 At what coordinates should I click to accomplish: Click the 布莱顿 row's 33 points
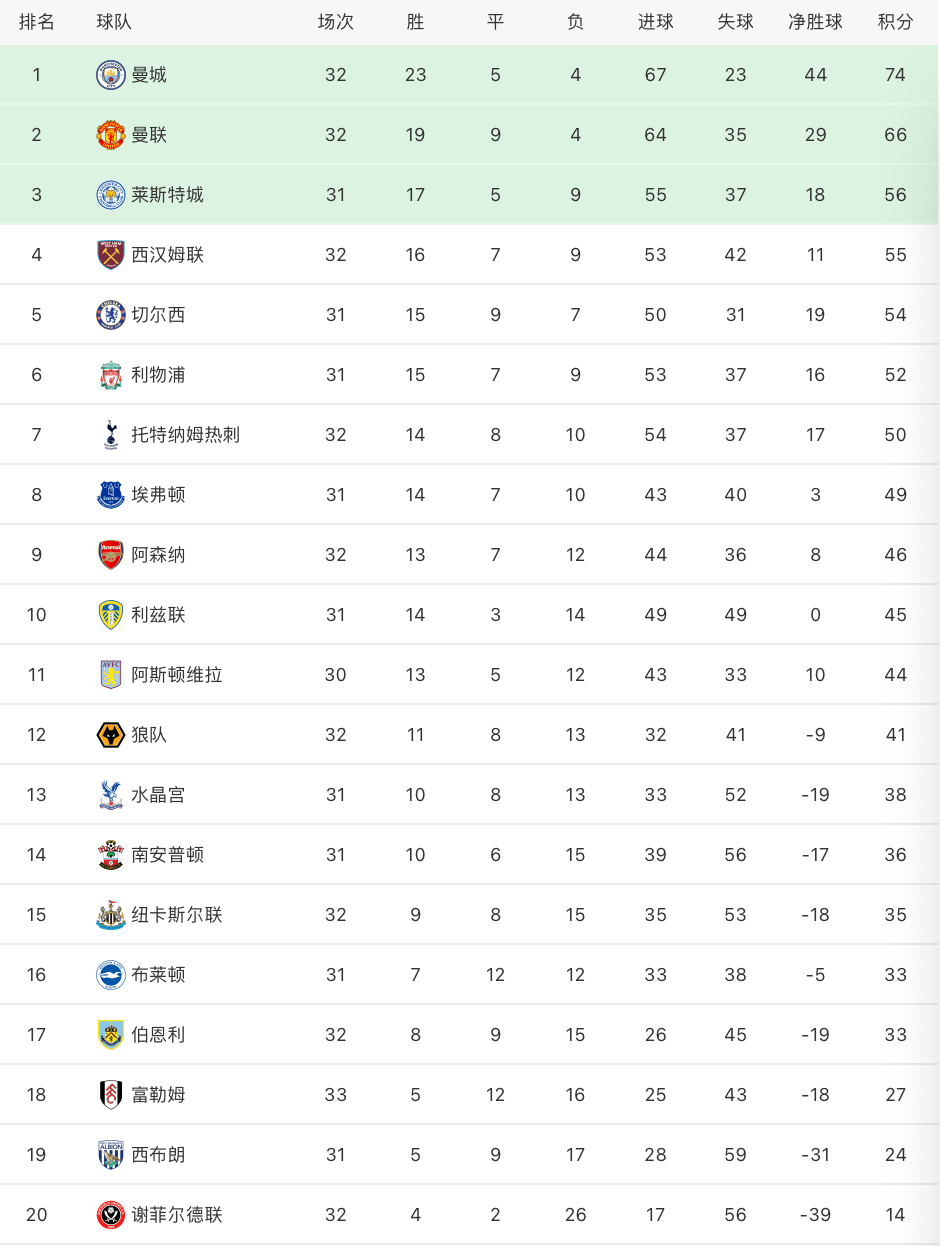coord(895,975)
